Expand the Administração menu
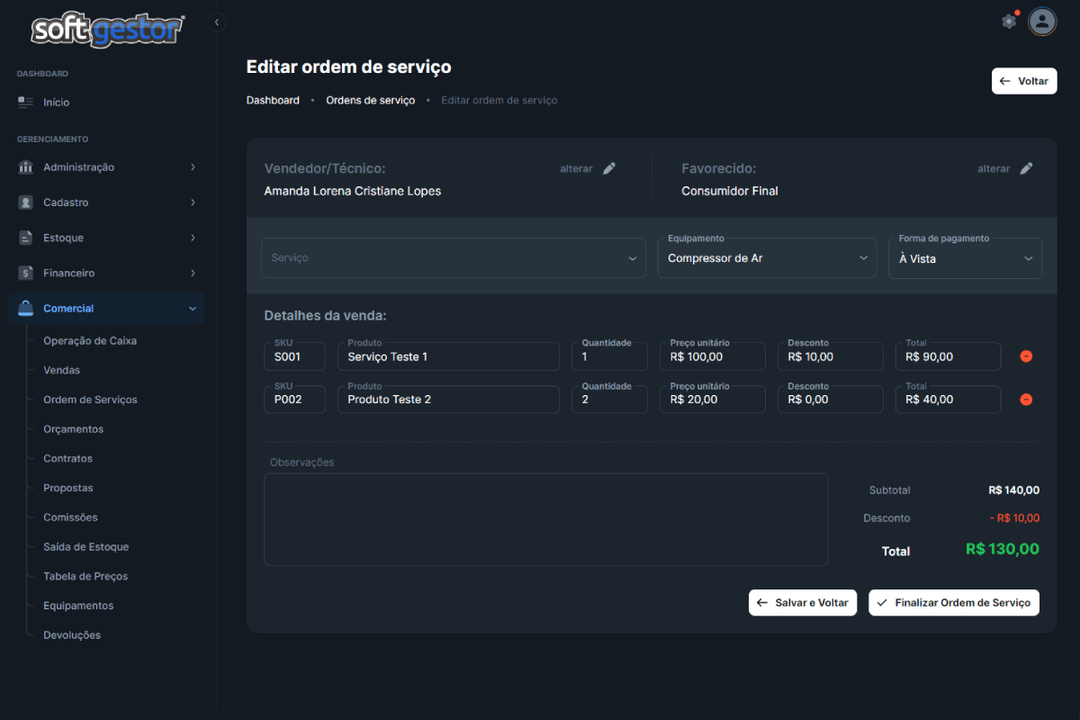 106,167
